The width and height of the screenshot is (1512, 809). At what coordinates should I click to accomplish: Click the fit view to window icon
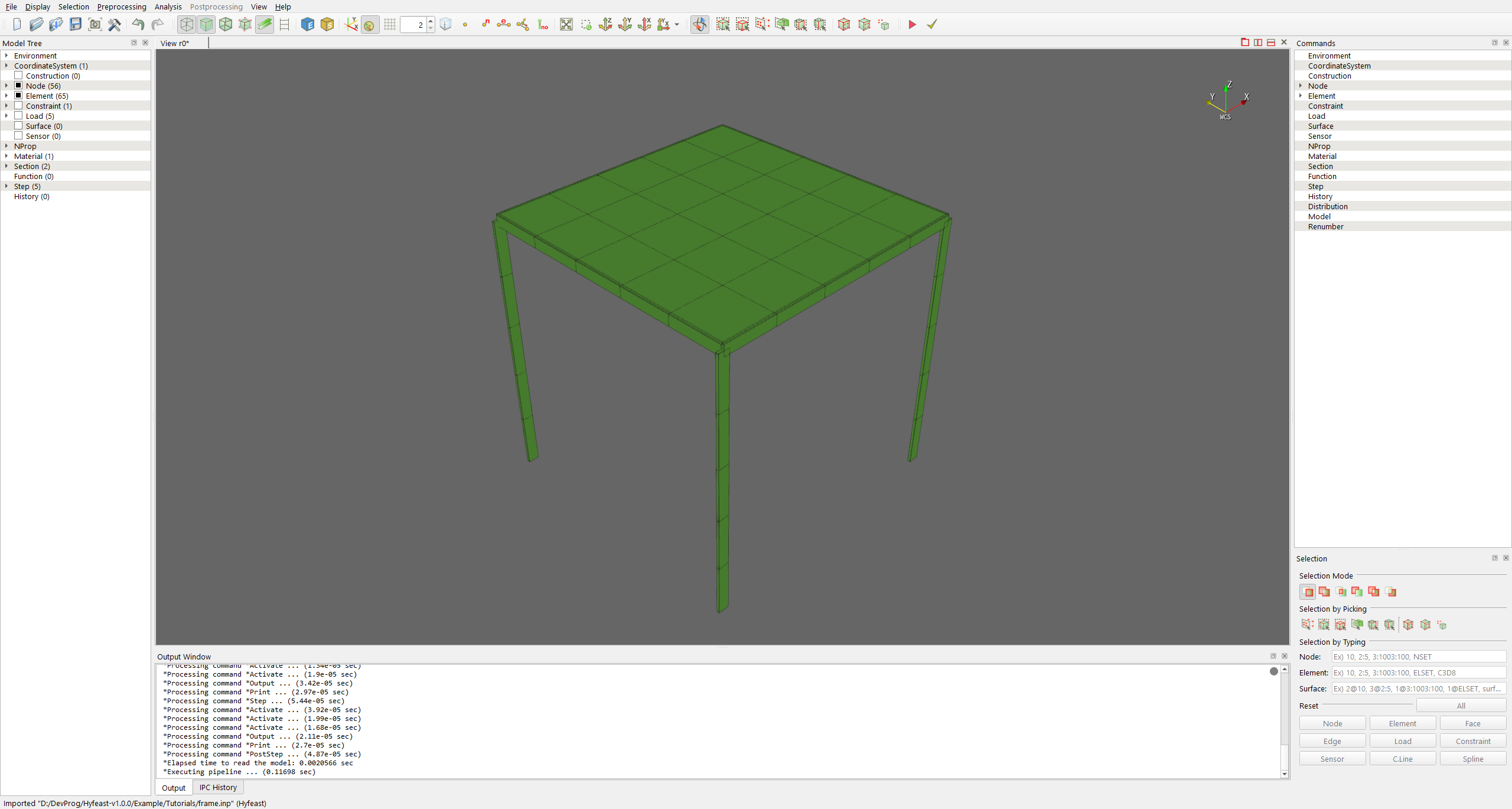tap(566, 24)
